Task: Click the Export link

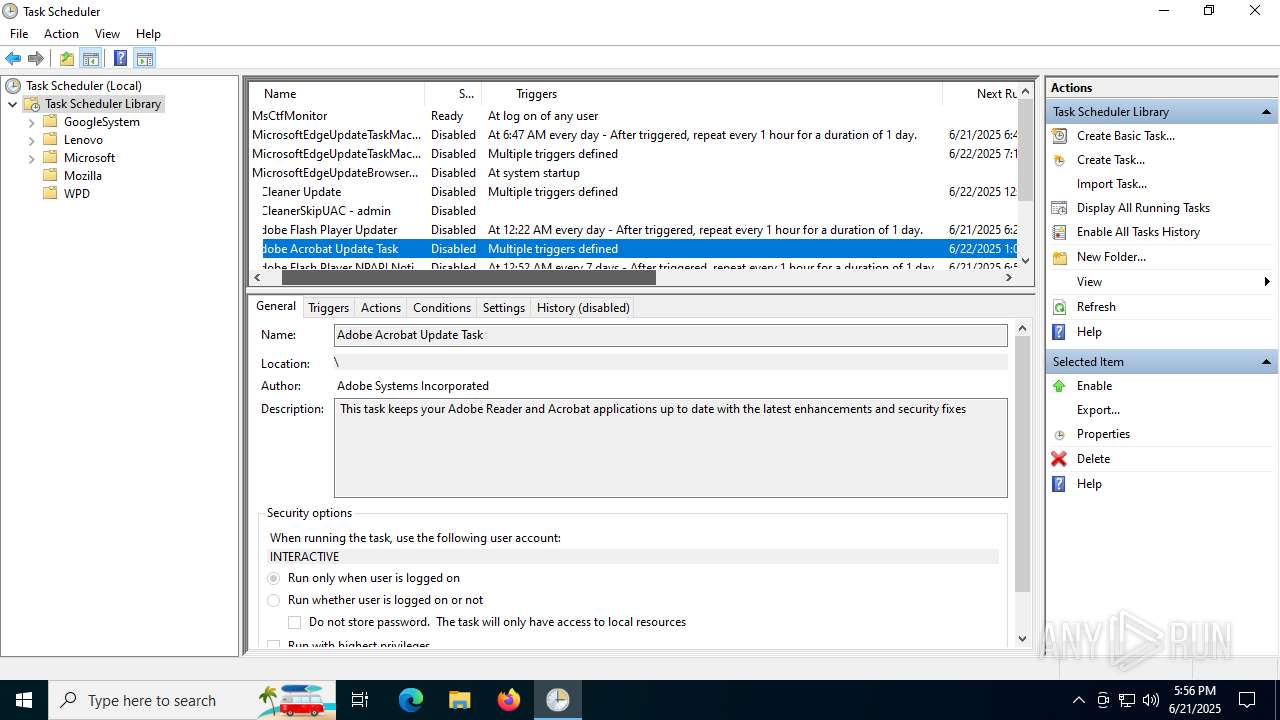Action: [1098, 410]
